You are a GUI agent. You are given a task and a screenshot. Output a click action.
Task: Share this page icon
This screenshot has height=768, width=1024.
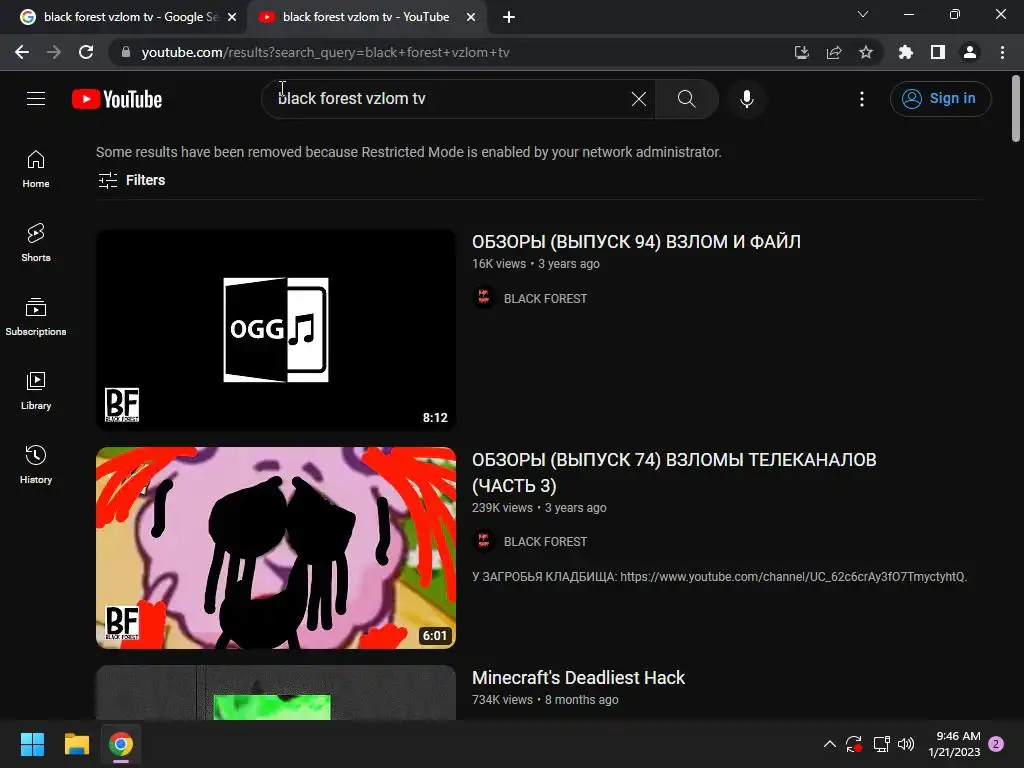click(x=833, y=52)
